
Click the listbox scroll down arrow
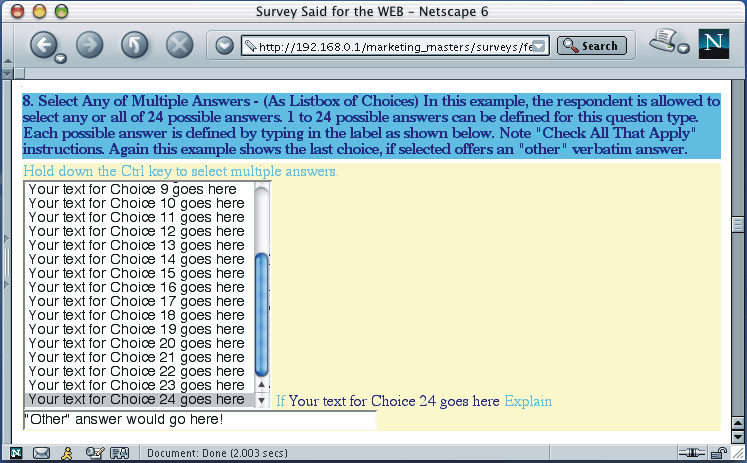[x=262, y=401]
